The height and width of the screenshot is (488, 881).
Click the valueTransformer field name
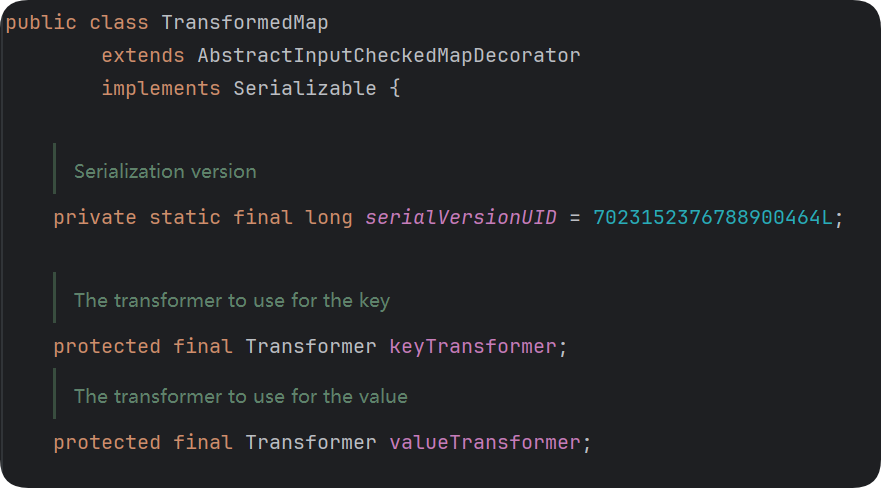[x=485, y=443]
